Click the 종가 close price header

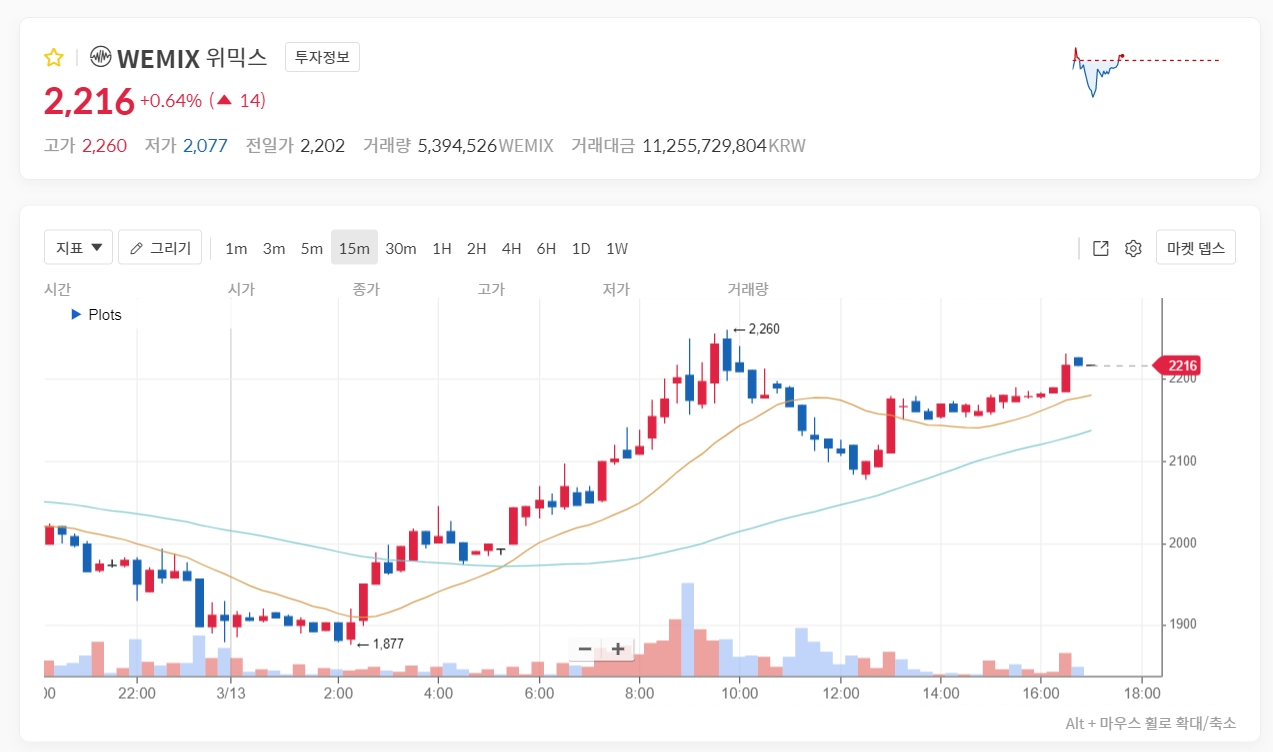(x=366, y=289)
